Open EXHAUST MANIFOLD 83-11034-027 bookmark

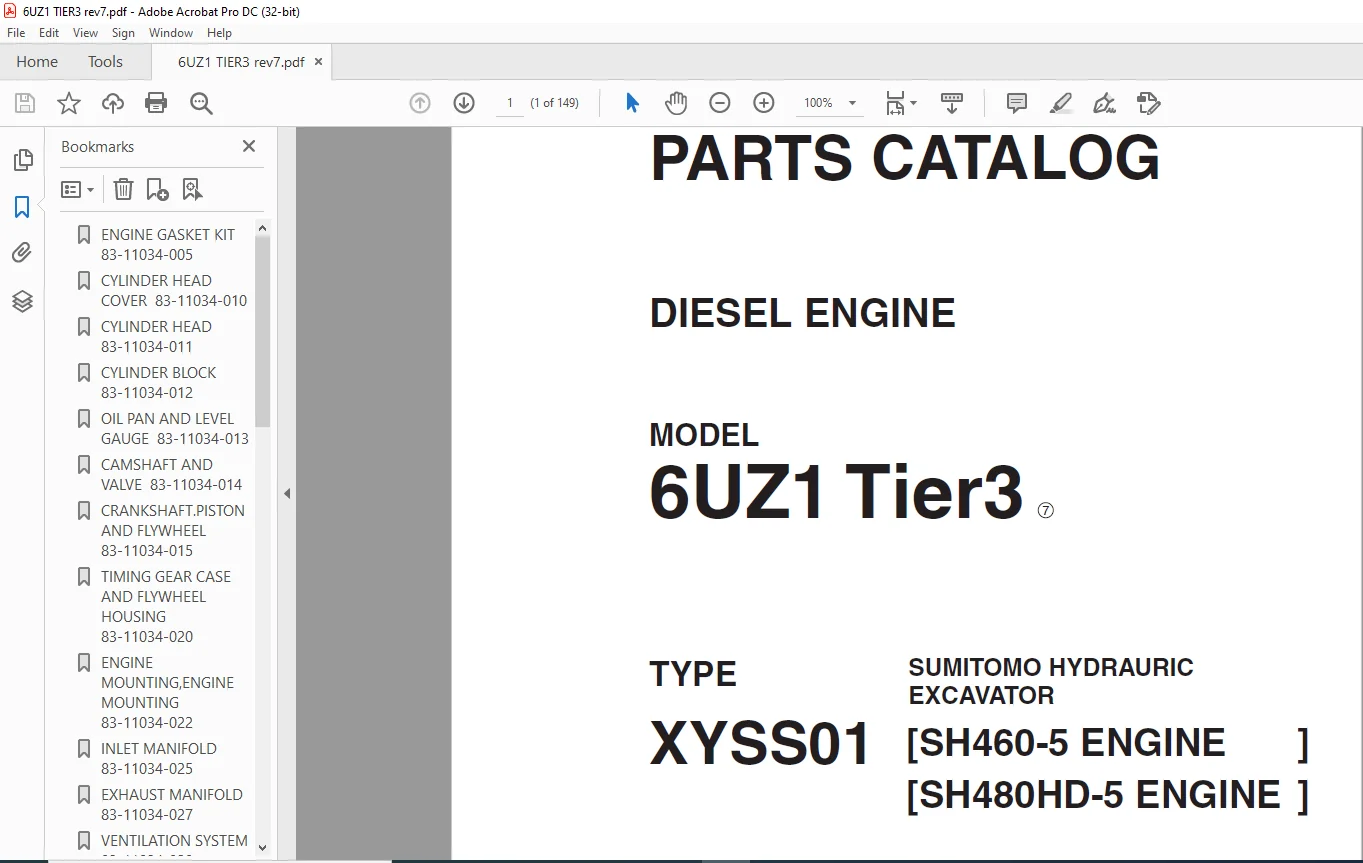172,804
